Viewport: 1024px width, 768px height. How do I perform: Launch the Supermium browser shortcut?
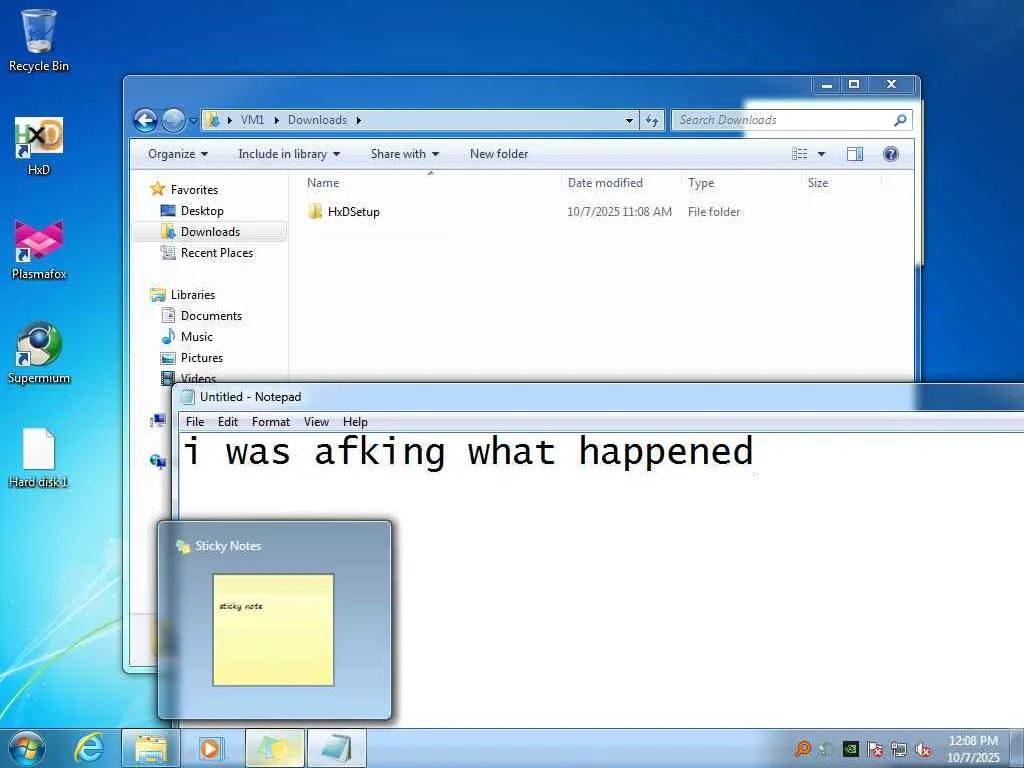[39, 353]
